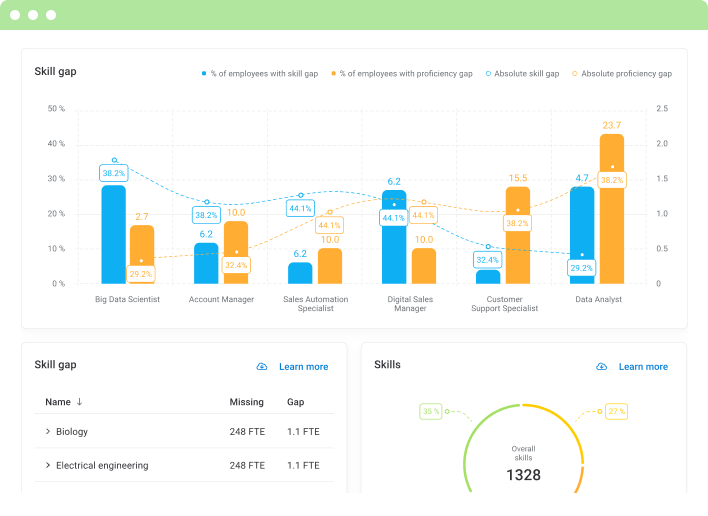Viewport: 708px width, 516px height.
Task: Click Electrical engineering gap value 1.1 FTE
Action: click(x=303, y=465)
